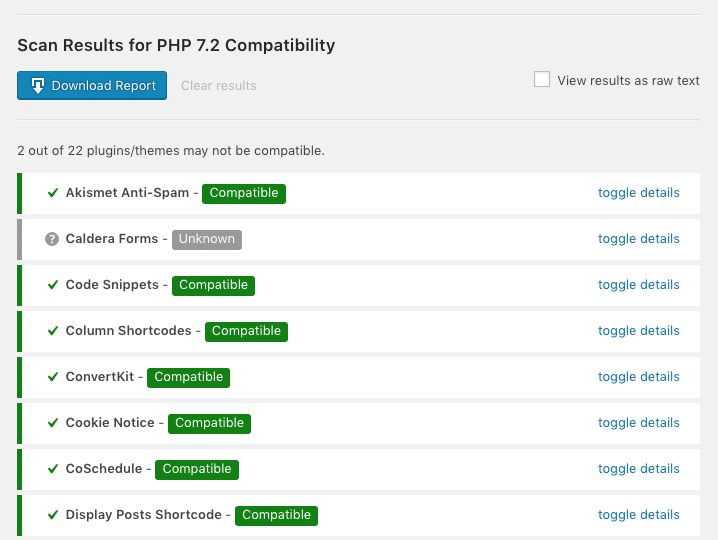Select the Akismet Anti-Spam plugin name
This screenshot has width=718, height=540.
click(x=127, y=193)
